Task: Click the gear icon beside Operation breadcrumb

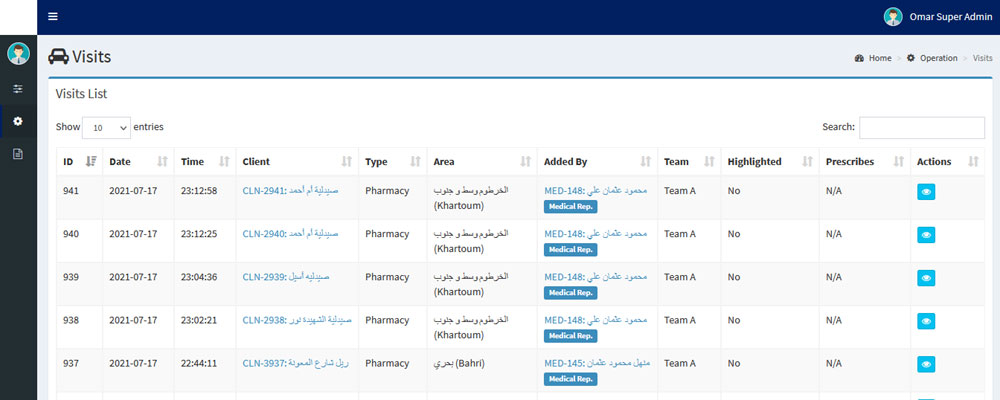Action: click(x=911, y=58)
